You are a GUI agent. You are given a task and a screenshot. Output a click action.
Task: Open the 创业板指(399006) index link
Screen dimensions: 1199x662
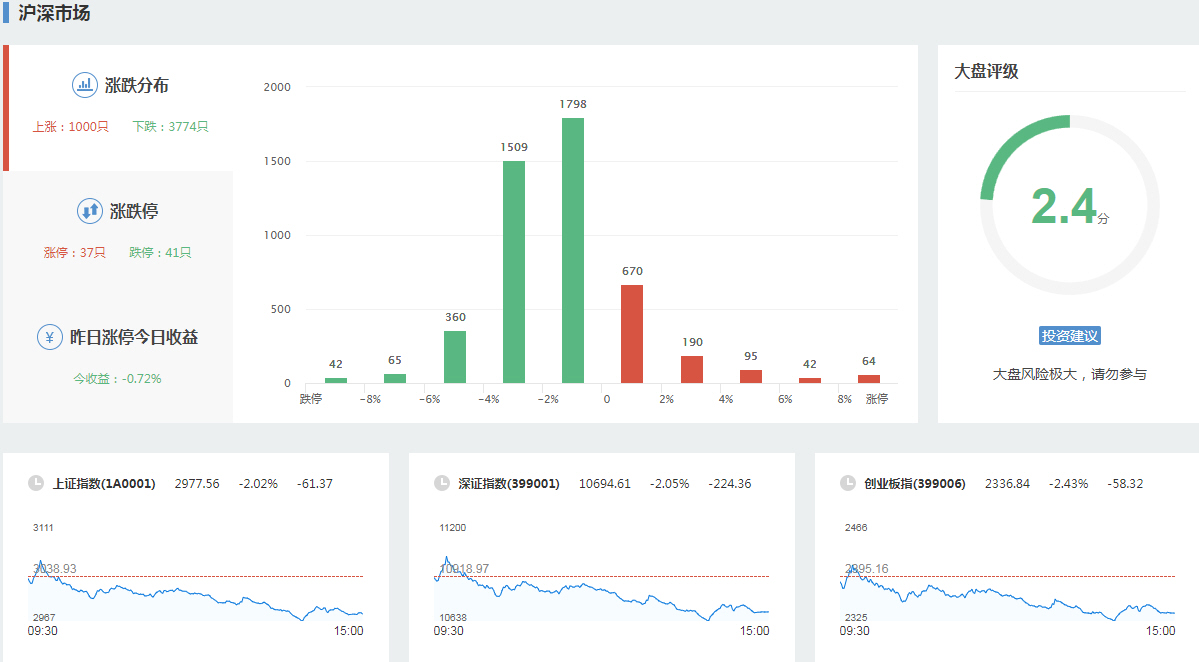coord(915,484)
